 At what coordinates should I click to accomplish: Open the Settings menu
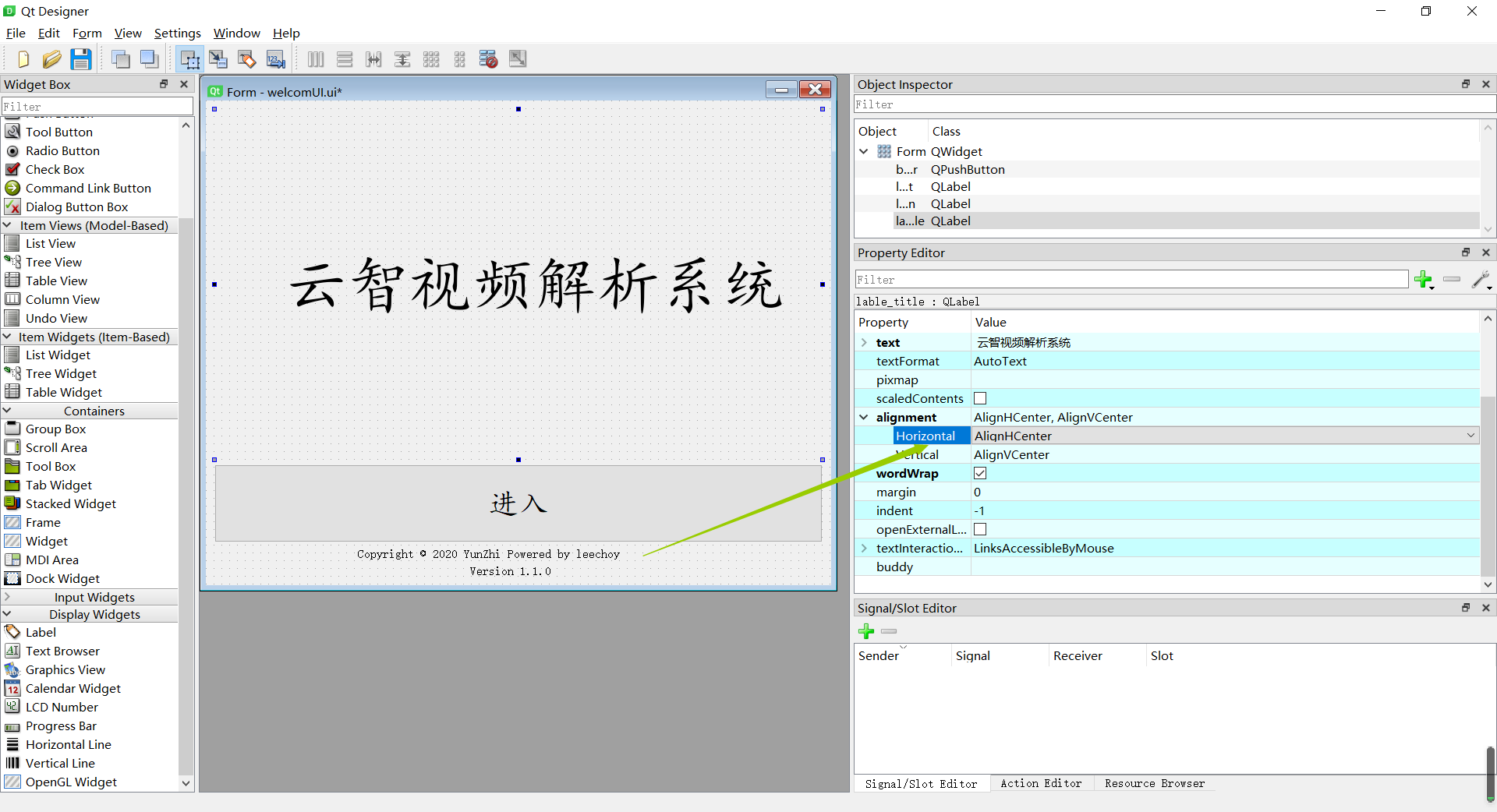coord(178,34)
